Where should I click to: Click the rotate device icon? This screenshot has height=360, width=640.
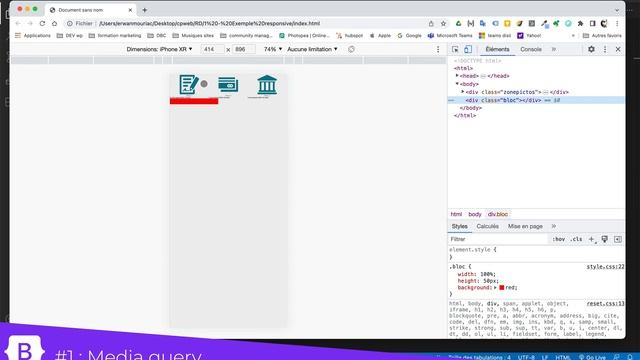click(351, 49)
